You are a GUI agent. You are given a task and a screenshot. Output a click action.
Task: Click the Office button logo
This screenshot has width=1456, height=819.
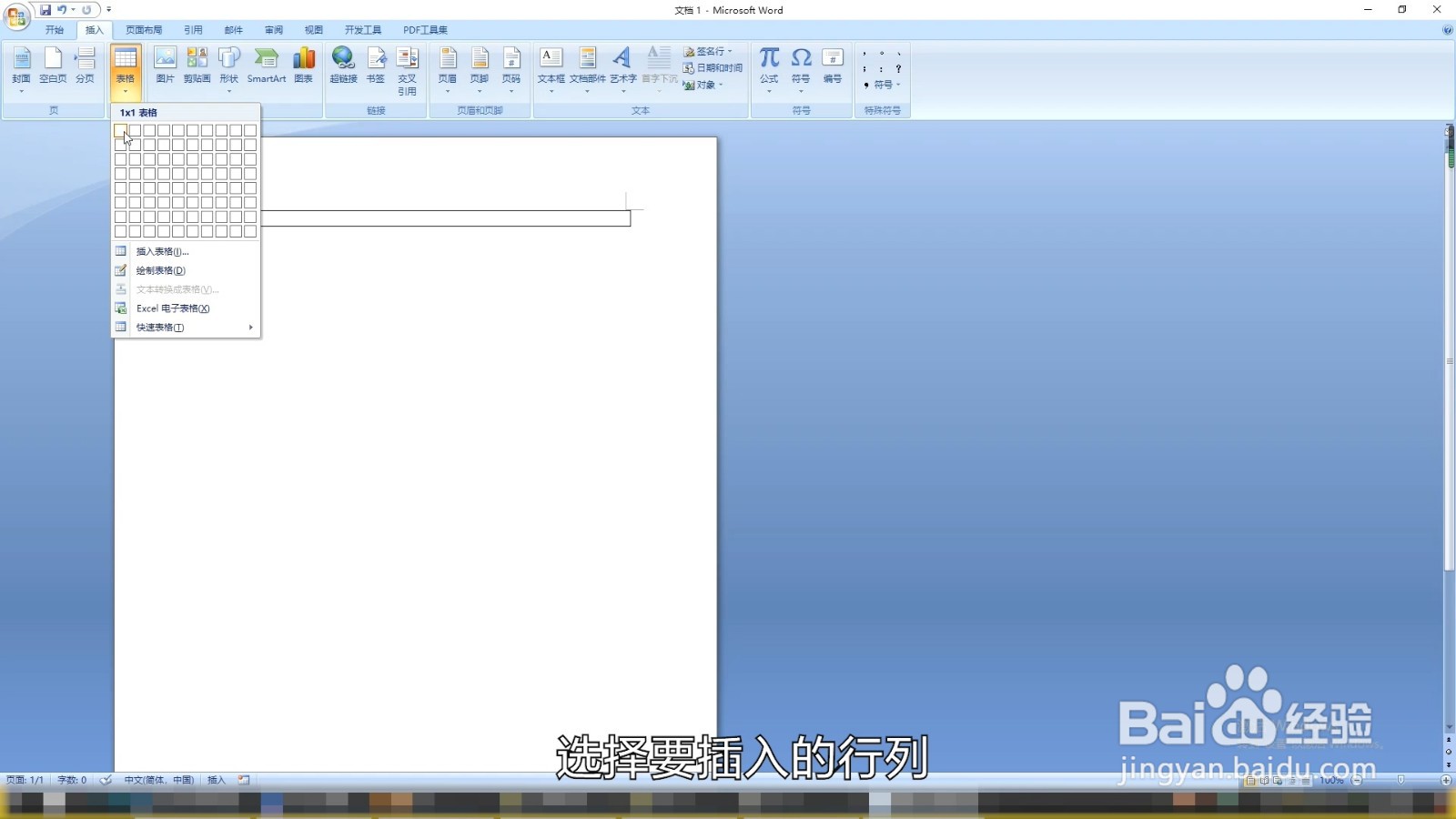click(x=16, y=15)
